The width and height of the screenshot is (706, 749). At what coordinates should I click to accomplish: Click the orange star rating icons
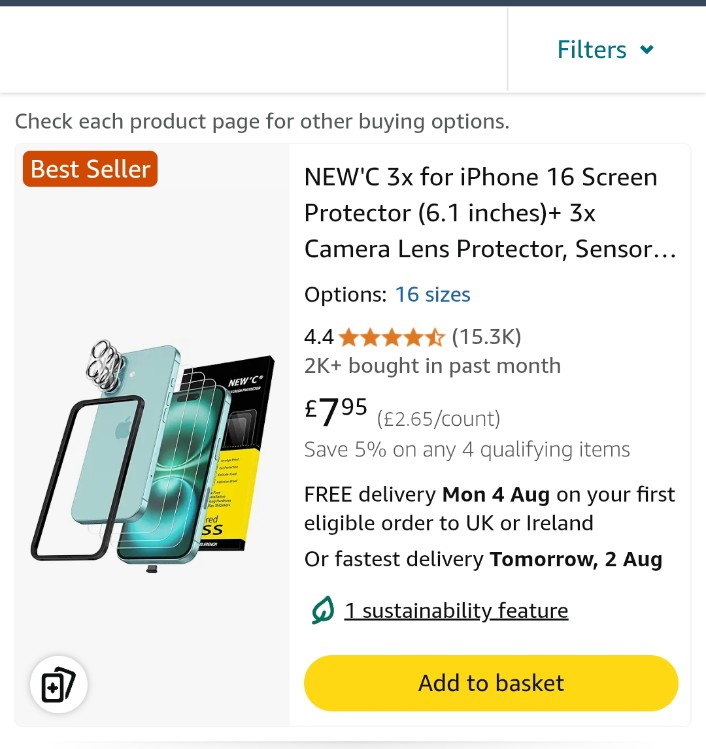pyautogui.click(x=391, y=337)
